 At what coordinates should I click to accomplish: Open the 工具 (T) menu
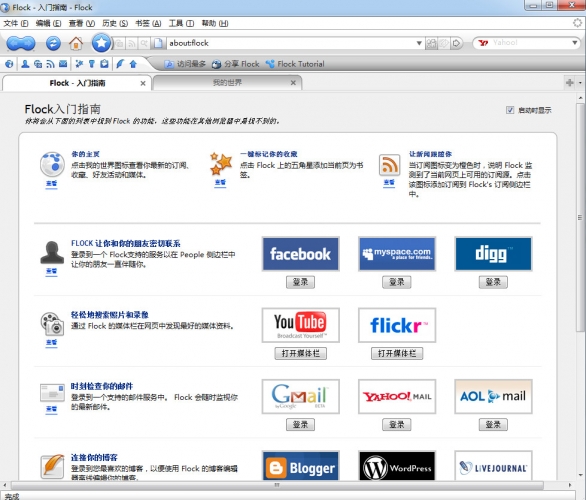tap(181, 23)
